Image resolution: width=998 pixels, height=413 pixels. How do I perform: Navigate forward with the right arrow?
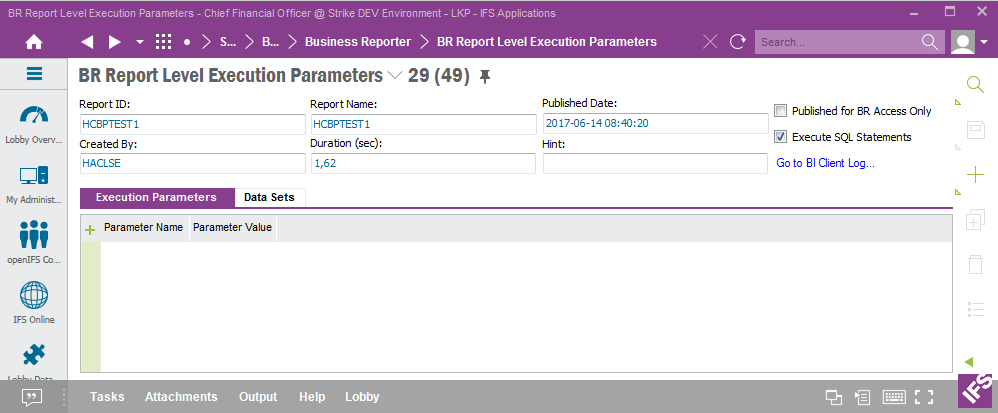click(x=115, y=42)
